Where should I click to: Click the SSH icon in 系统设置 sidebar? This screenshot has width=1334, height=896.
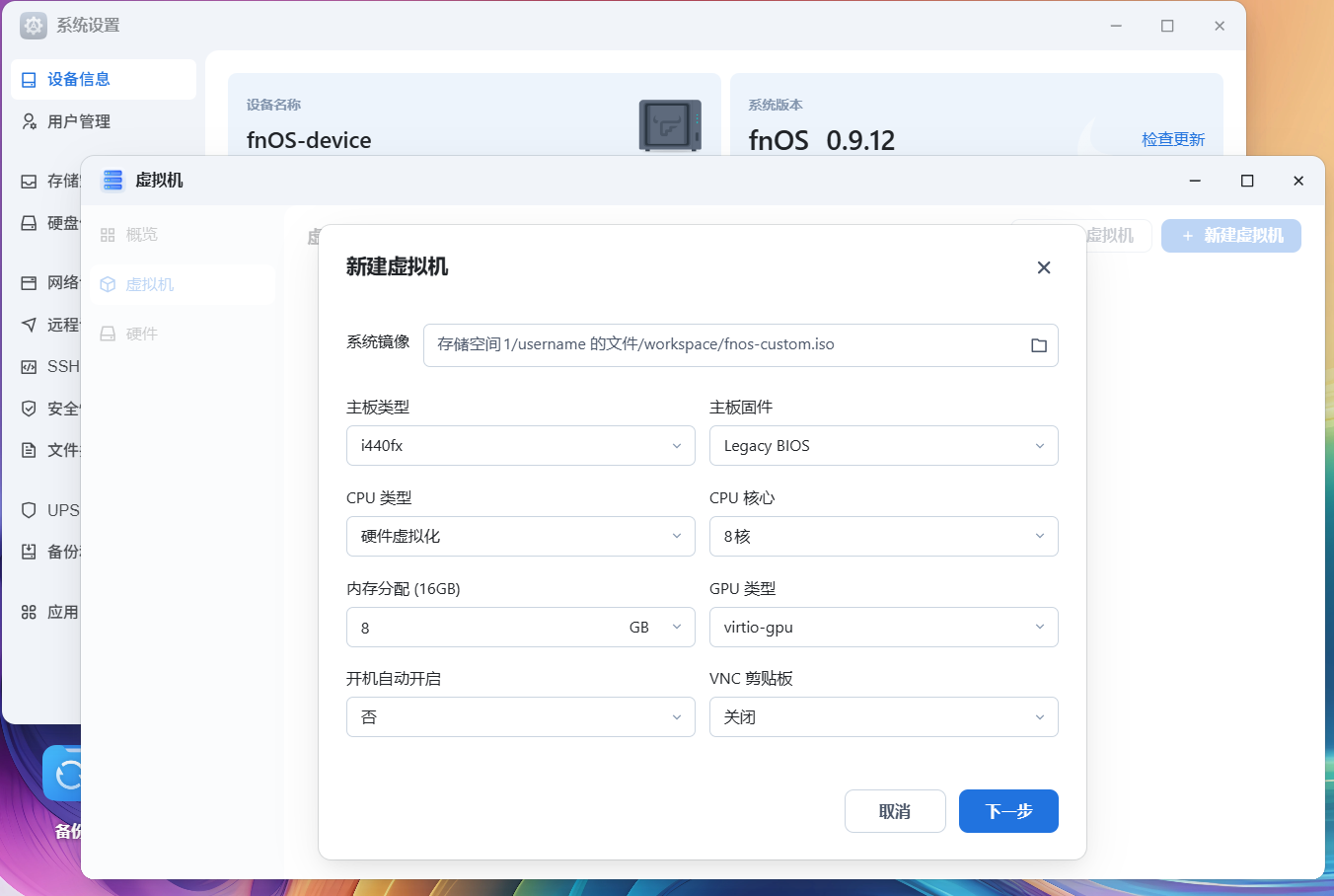point(29,367)
